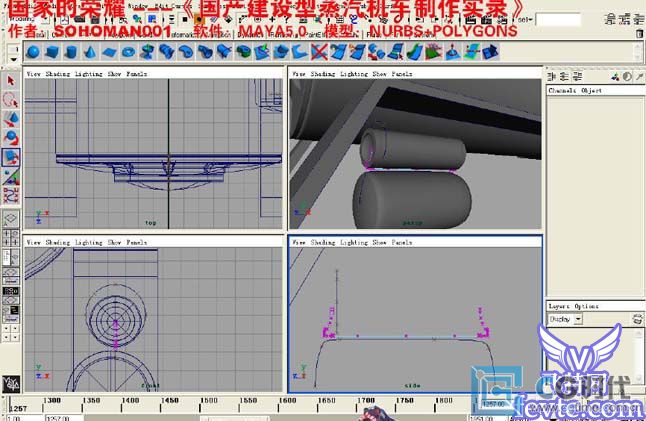
Task: Open the Object menu in channel box
Action: point(592,90)
